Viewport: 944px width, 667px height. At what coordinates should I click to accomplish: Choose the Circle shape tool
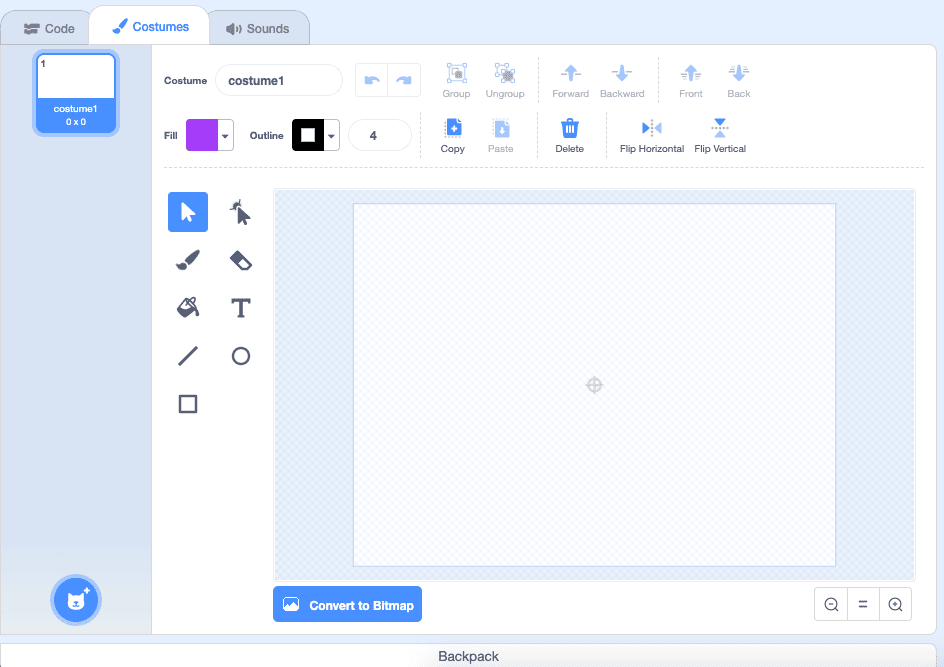click(x=240, y=356)
